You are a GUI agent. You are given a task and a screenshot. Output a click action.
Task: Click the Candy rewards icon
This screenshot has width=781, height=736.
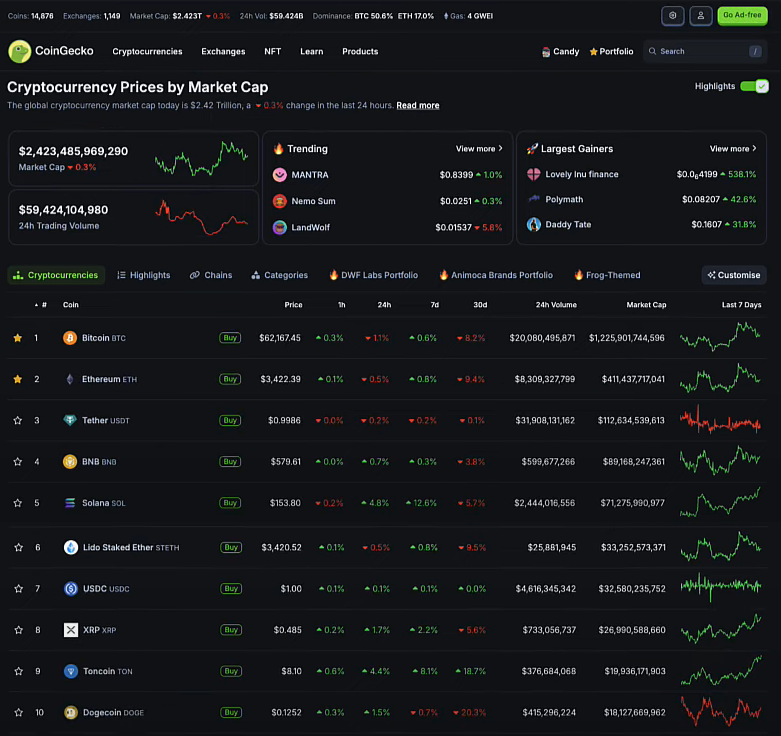coord(546,52)
